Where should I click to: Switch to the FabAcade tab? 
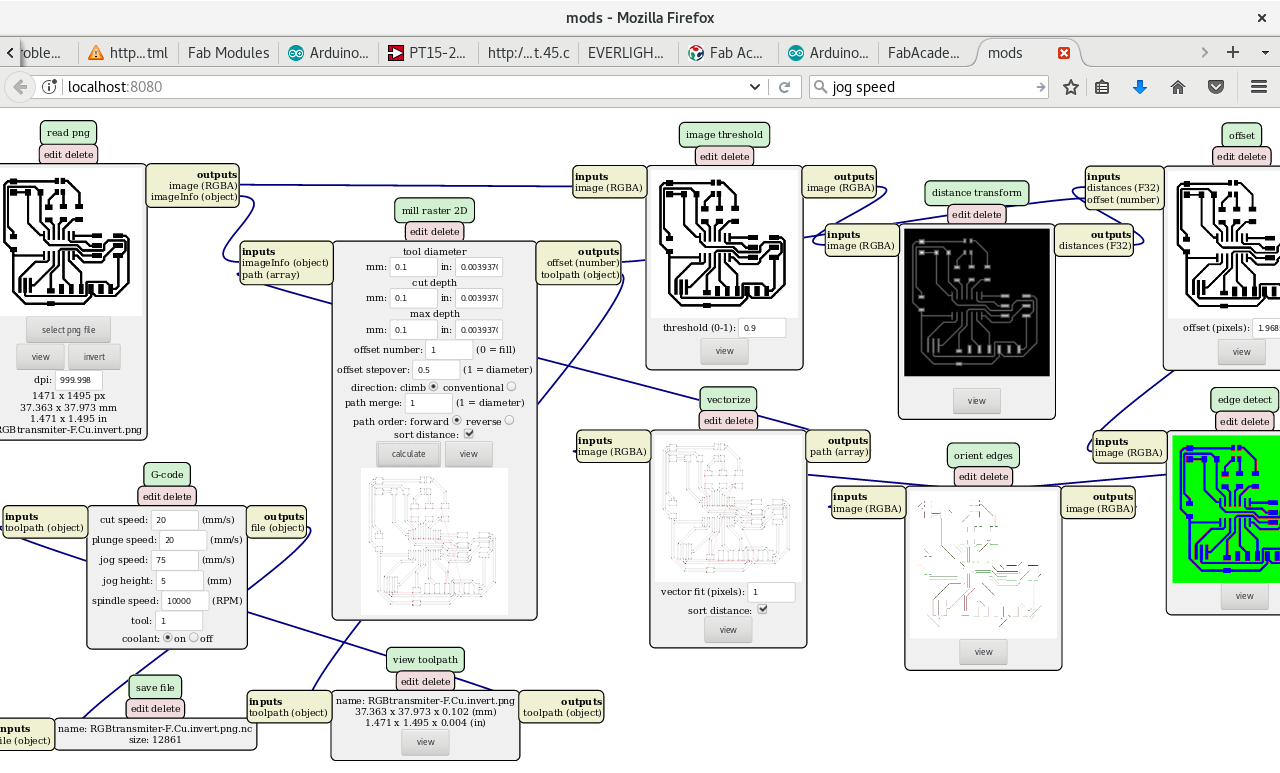coord(925,53)
